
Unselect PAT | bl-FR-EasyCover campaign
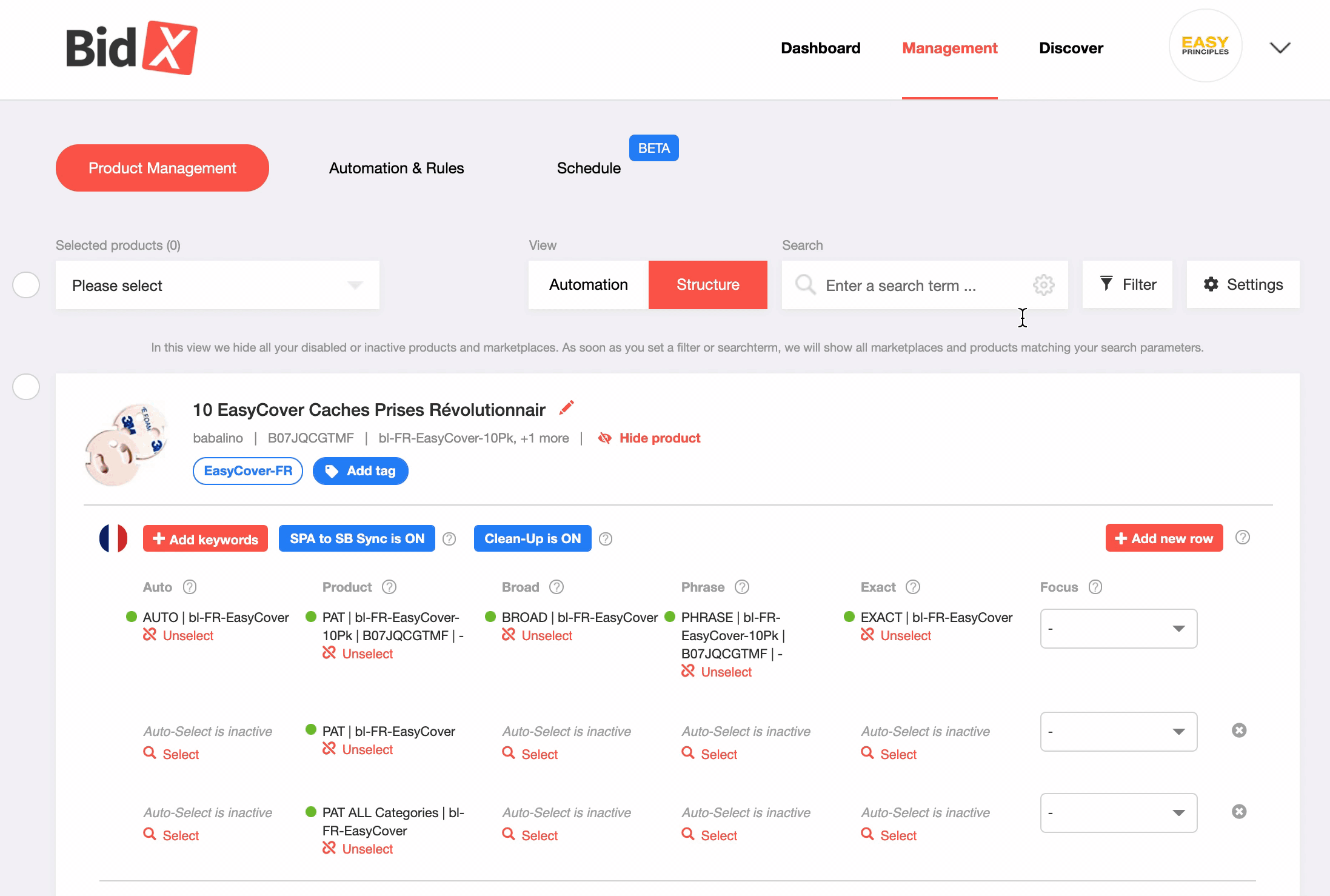(358, 749)
